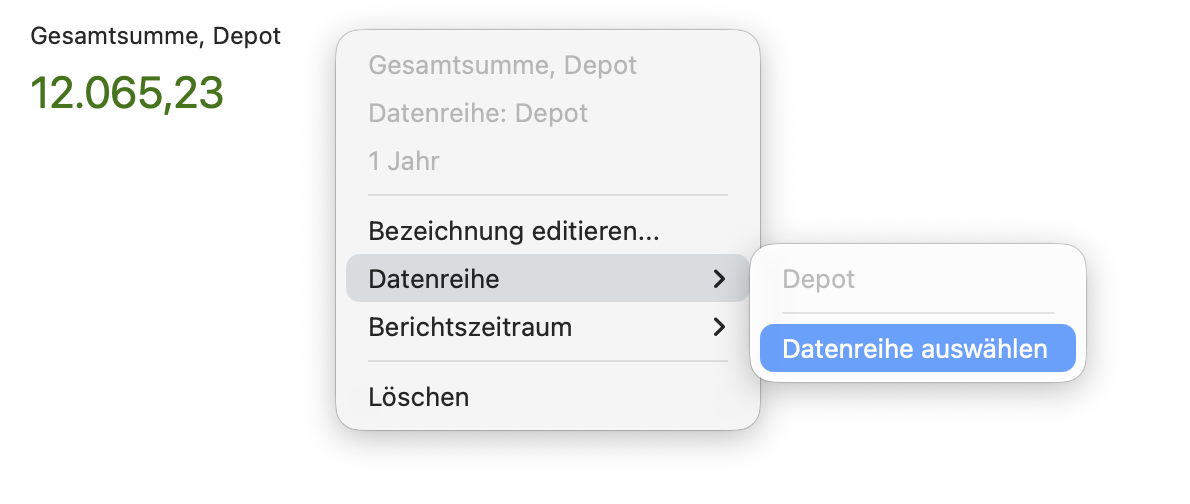Click greyed 'Gesamtsumme, Depot' header in menu
This screenshot has width=1190, height=504.
click(x=503, y=65)
